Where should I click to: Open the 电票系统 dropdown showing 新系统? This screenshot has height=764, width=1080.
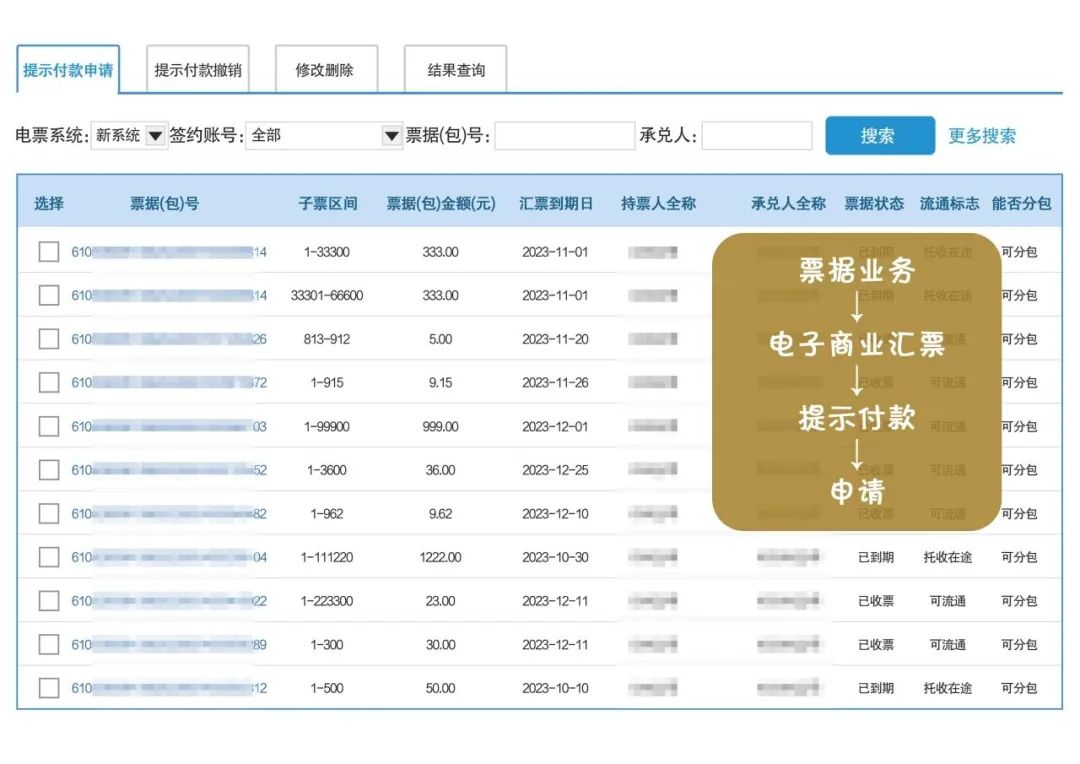tap(129, 135)
